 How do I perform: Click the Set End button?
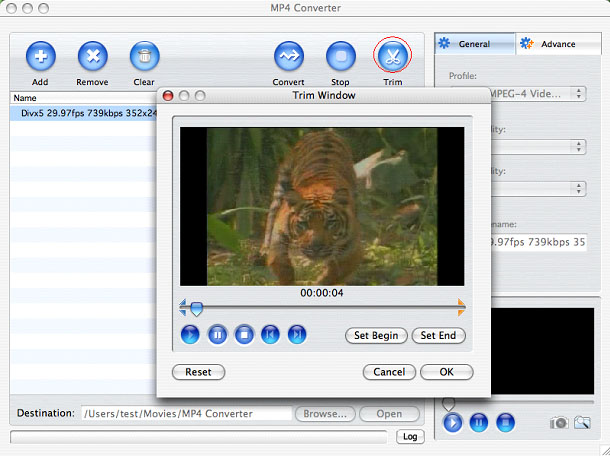[438, 336]
